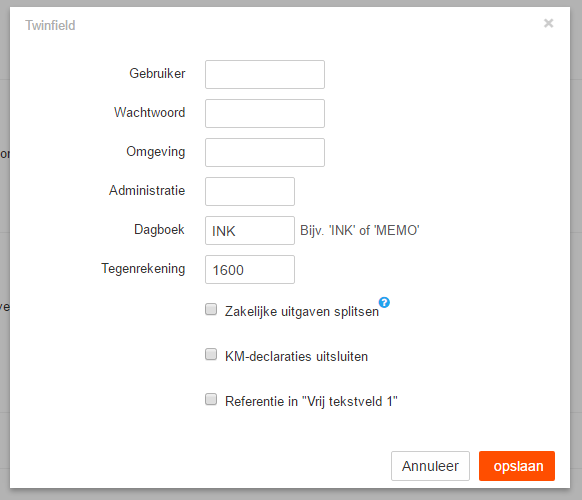Close the Twinfield dialog with the X
This screenshot has height=500, width=582.
(x=548, y=23)
